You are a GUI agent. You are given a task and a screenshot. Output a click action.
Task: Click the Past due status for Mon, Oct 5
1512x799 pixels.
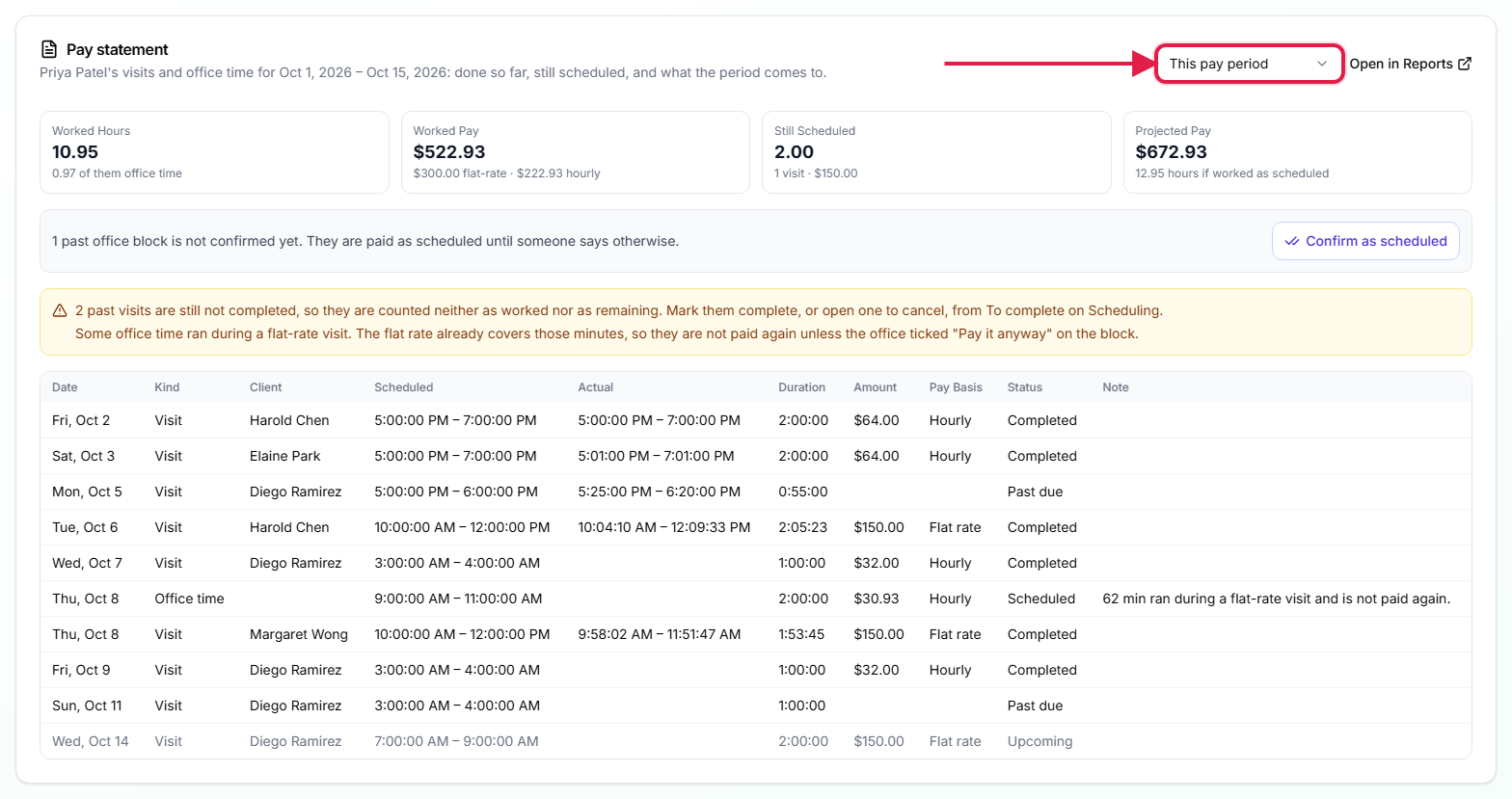pyautogui.click(x=1035, y=492)
